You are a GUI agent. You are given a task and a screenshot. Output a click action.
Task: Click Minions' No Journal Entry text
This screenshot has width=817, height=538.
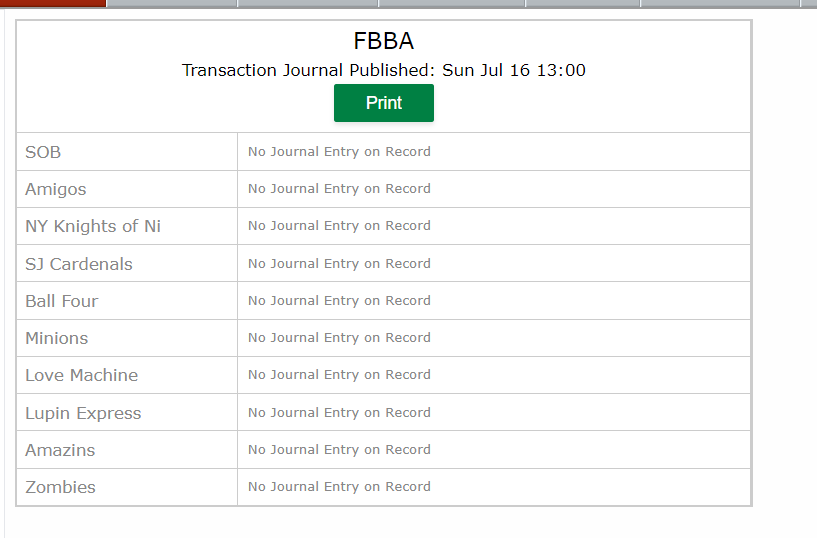[x=339, y=337]
